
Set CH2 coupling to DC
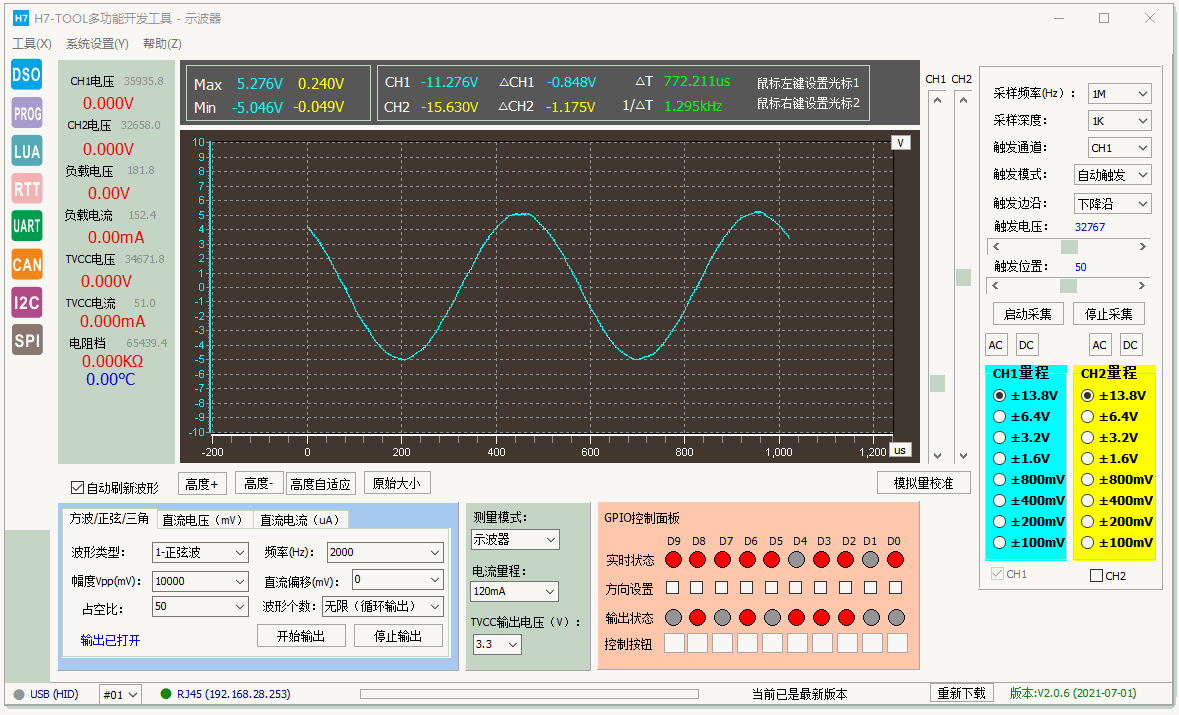[x=1130, y=345]
